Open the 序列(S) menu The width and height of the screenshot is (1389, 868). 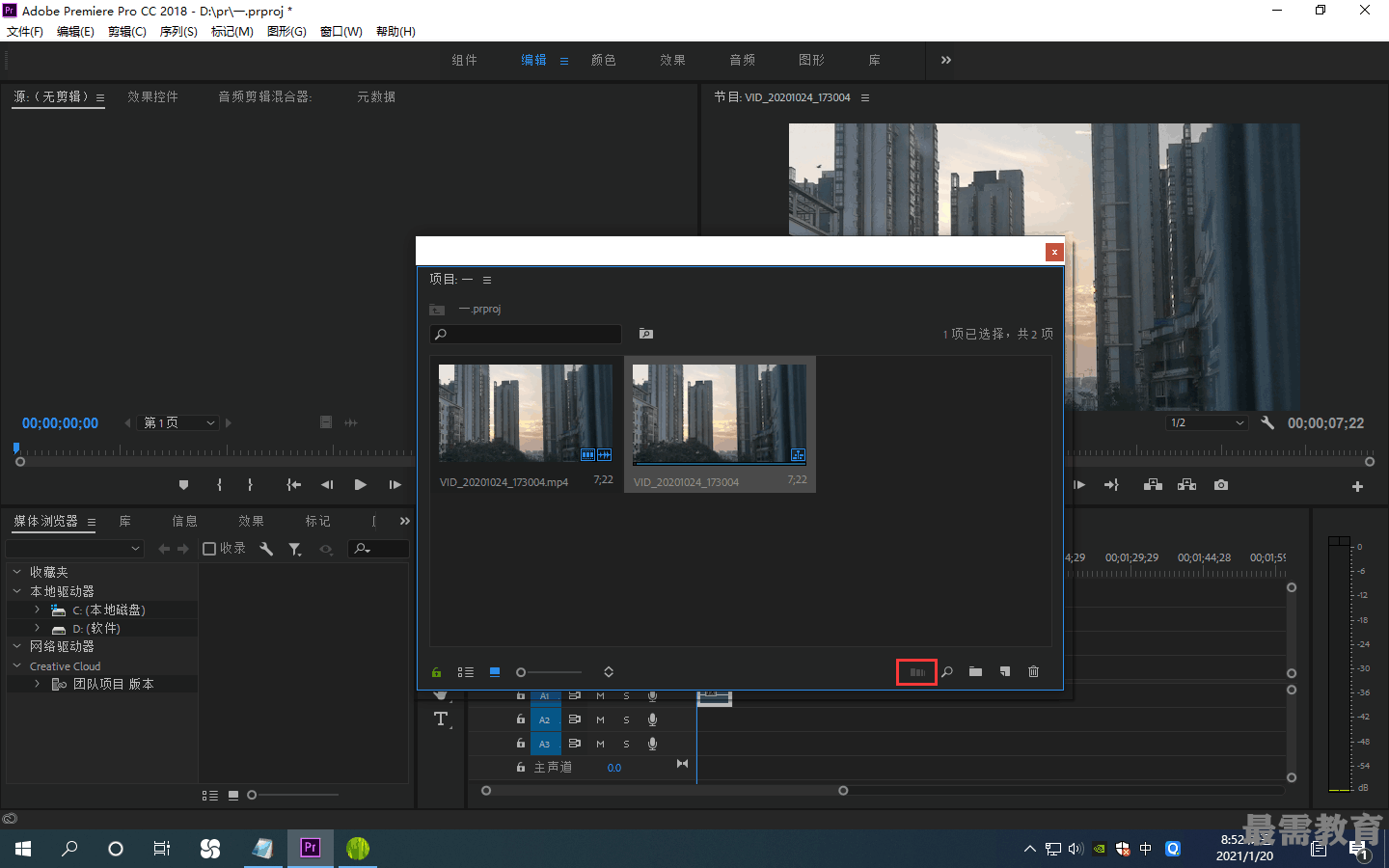tap(178, 32)
